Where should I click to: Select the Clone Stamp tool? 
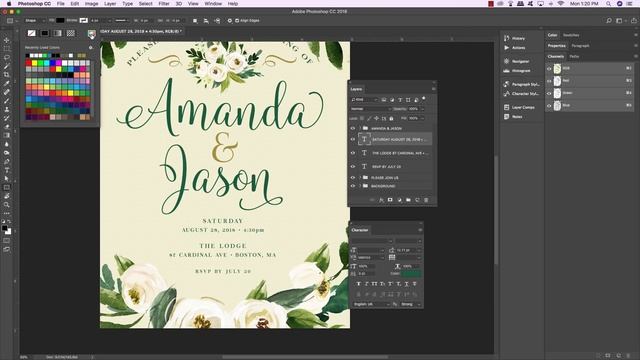pos(7,109)
